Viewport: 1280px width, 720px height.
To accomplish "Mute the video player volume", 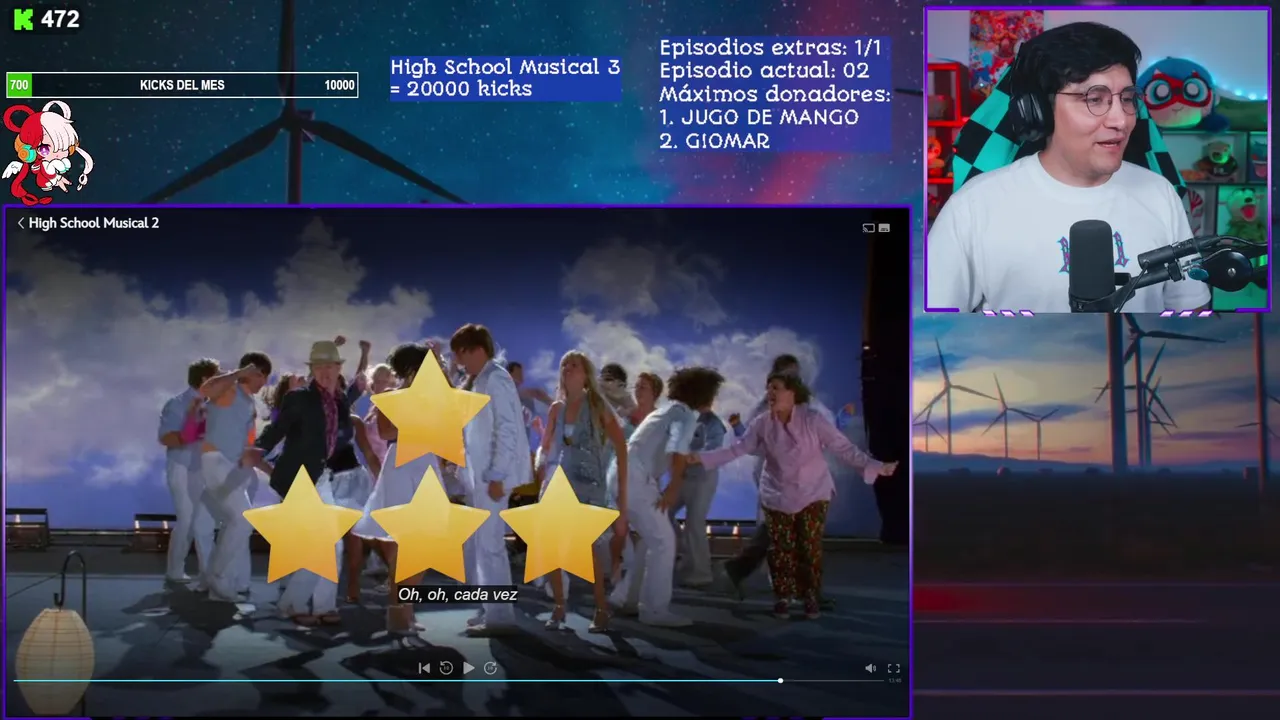I will pyautogui.click(x=870, y=668).
